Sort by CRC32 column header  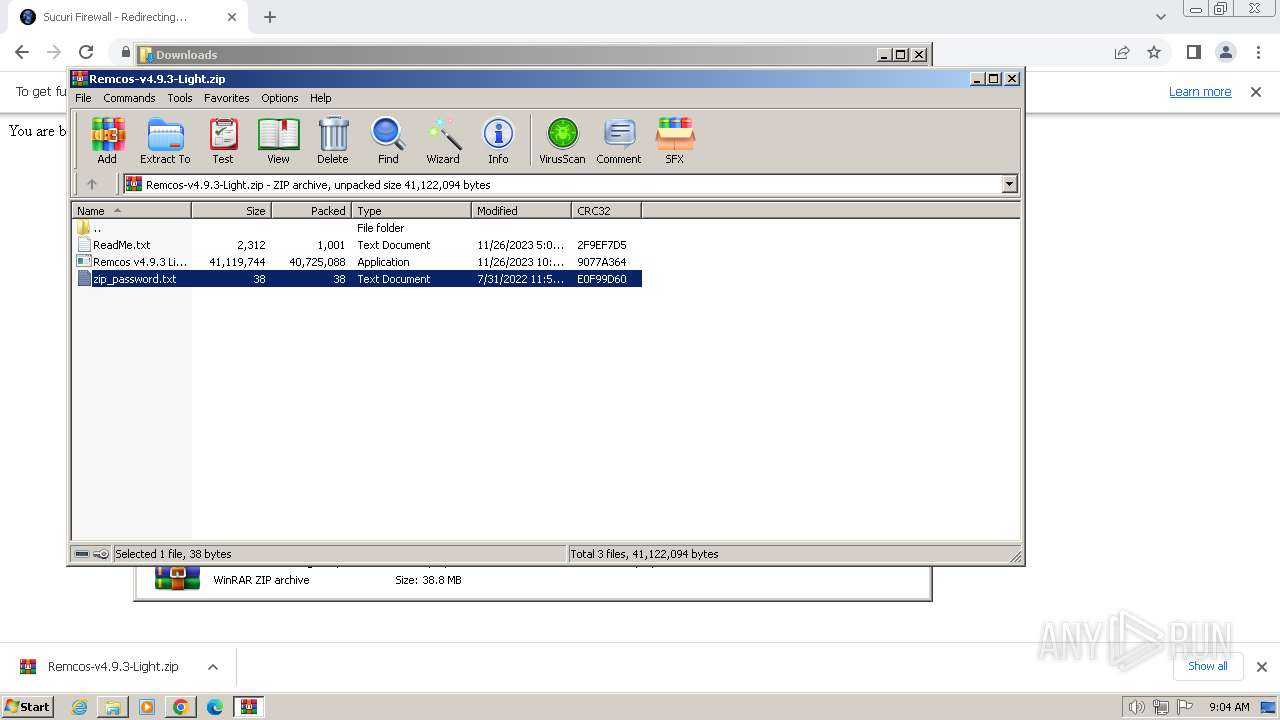click(x=606, y=211)
